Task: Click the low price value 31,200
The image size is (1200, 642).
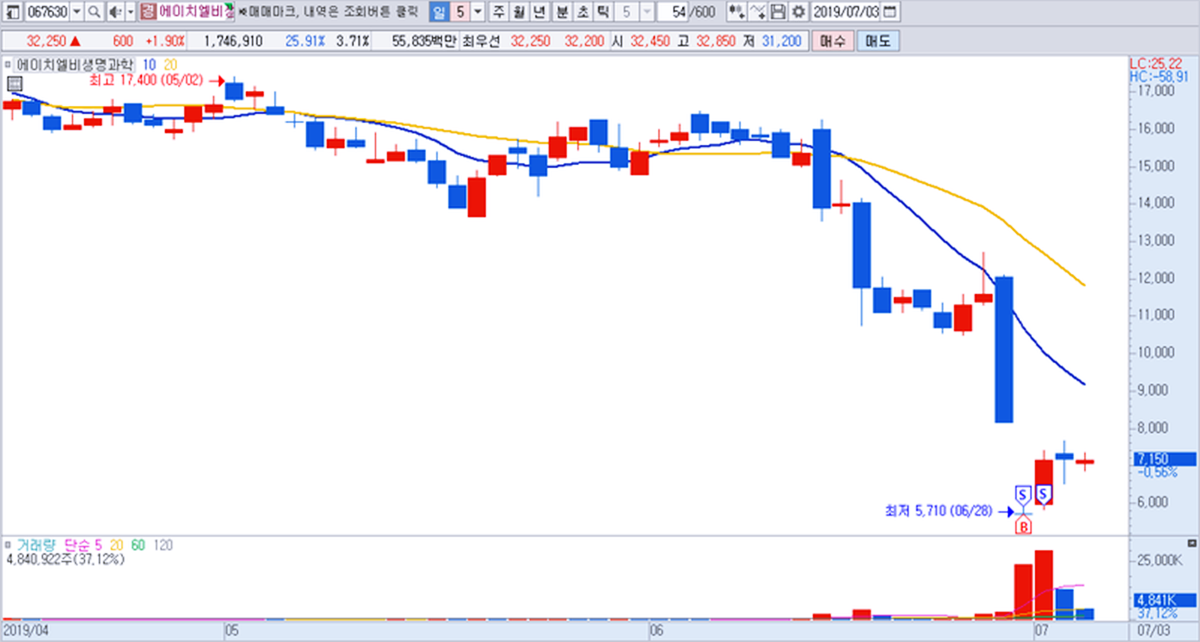Action: point(781,41)
